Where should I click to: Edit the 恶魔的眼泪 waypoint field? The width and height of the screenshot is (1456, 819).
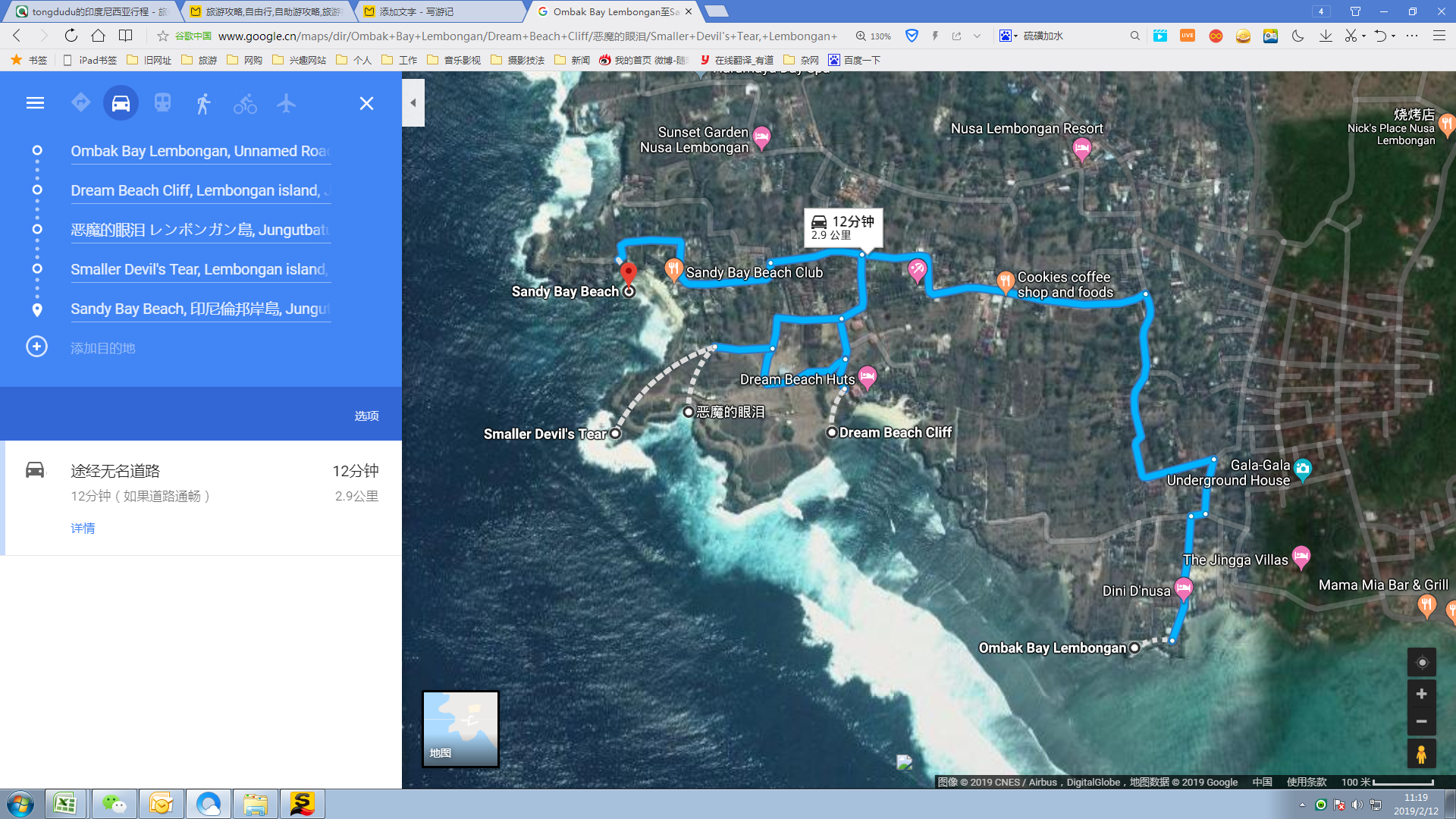200,230
